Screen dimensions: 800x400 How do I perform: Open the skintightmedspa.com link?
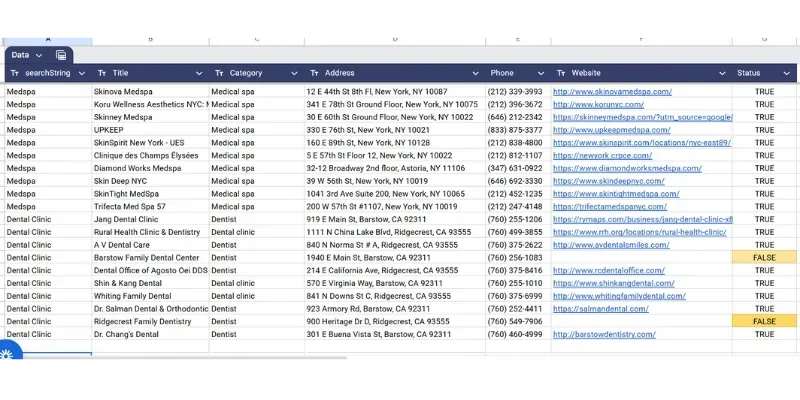click(x=616, y=194)
